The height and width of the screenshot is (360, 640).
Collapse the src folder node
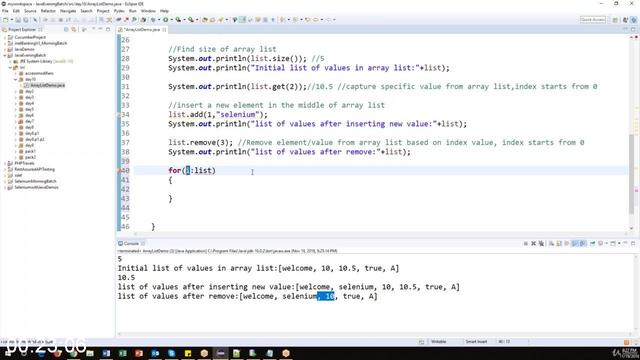click(x=10, y=67)
